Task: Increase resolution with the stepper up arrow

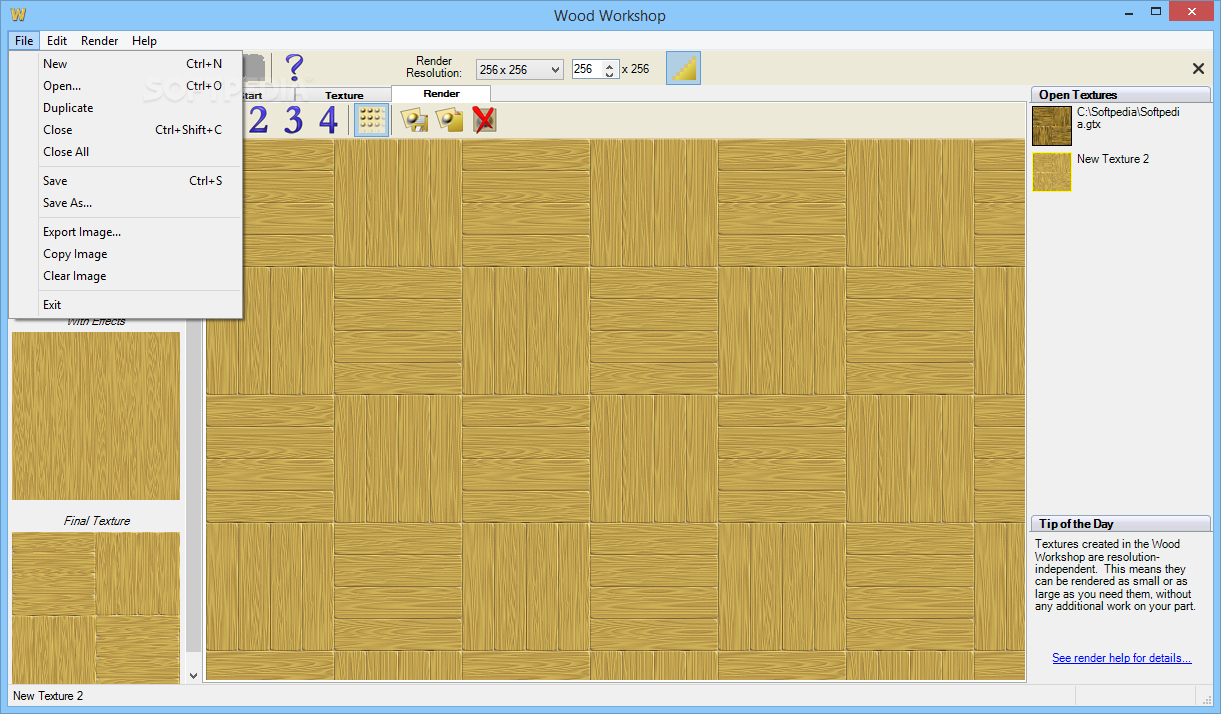Action: (610, 65)
